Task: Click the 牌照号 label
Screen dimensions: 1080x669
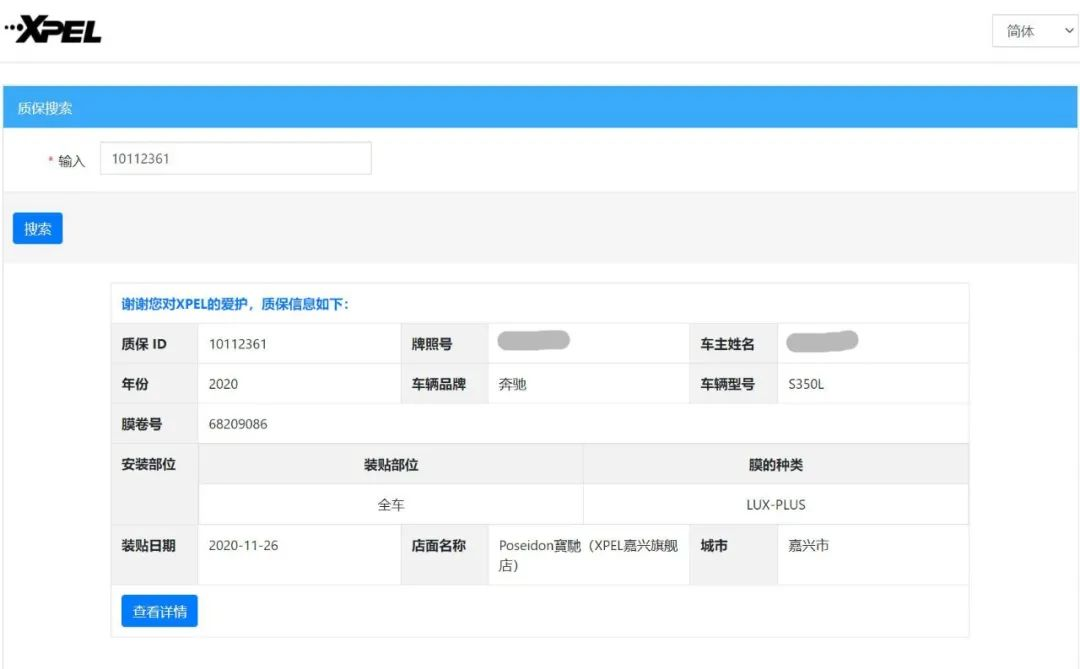Action: pyautogui.click(x=432, y=344)
